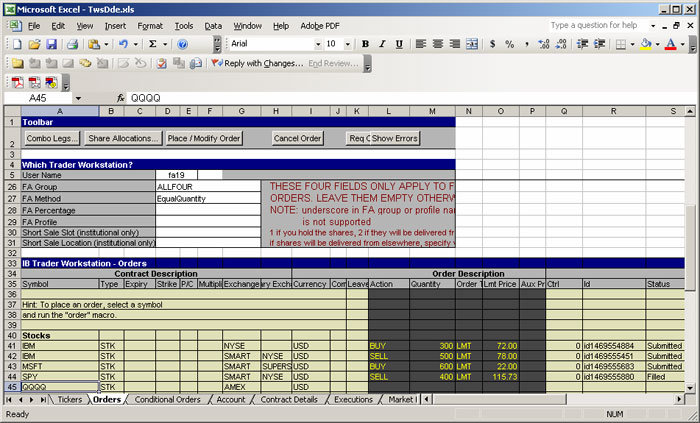This screenshot has height=423, width=700.
Task: Click Place / Modify Order button
Action: 204,138
